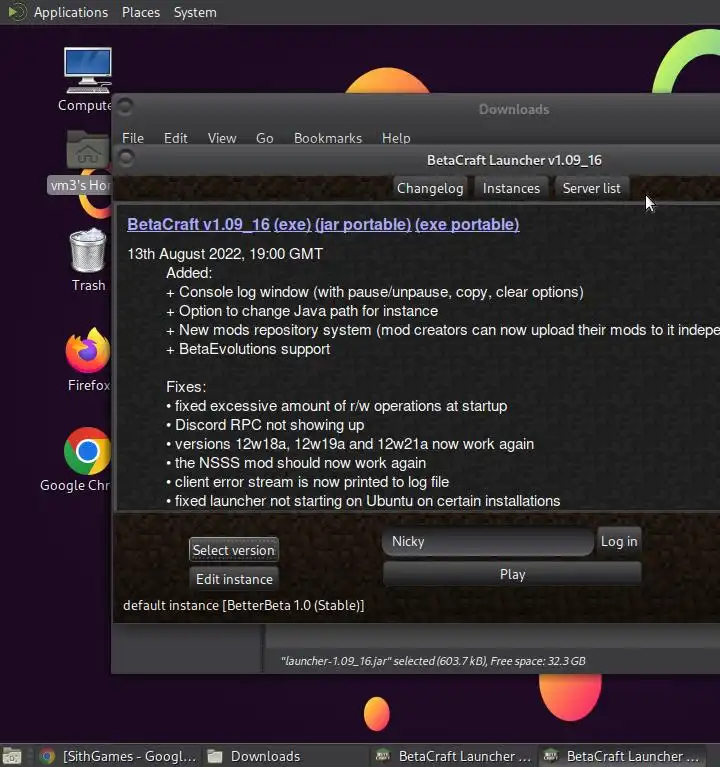Click the Select version button

(234, 550)
